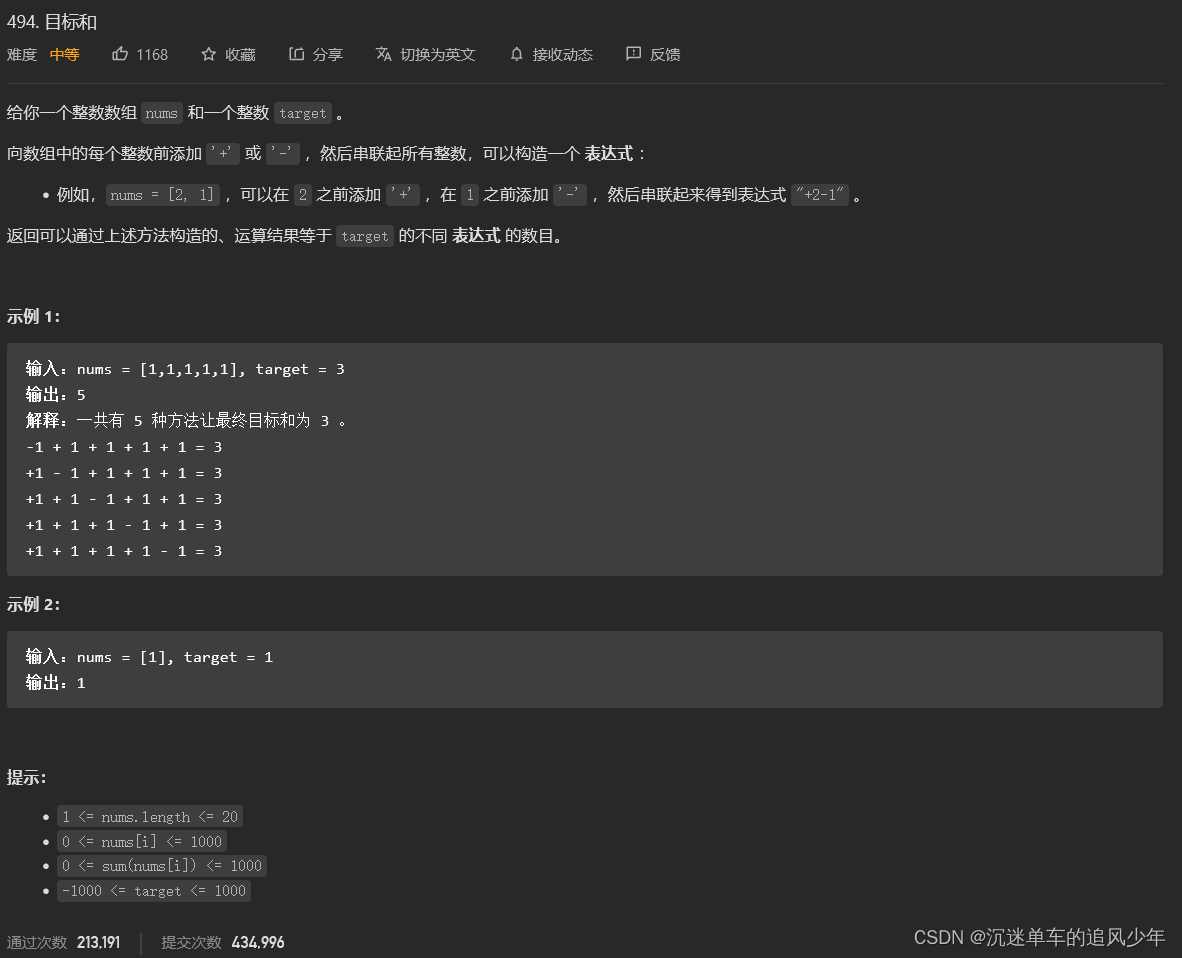Viewport: 1182px width, 958px height.
Task: Toggle problem likes via the 1168 counter
Action: 153,54
